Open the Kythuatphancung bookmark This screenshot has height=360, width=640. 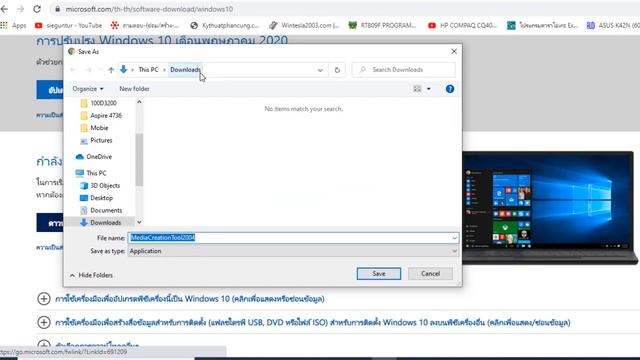(225, 25)
